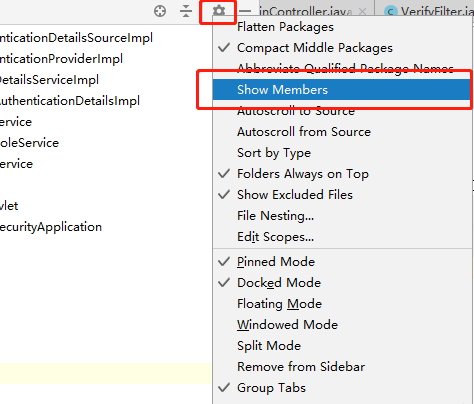Choose Flatten Packages option
The height and width of the screenshot is (404, 474).
(x=285, y=27)
